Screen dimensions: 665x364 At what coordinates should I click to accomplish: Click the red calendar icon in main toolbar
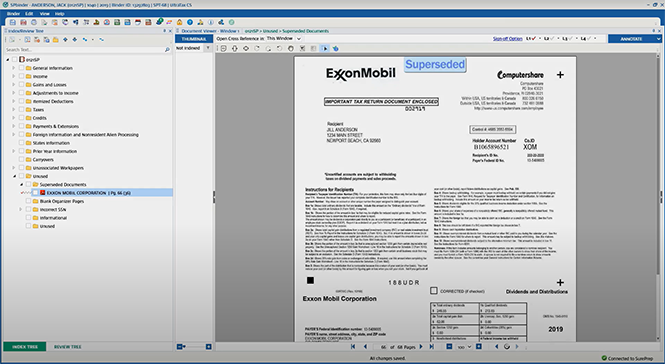pyautogui.click(x=138, y=22)
